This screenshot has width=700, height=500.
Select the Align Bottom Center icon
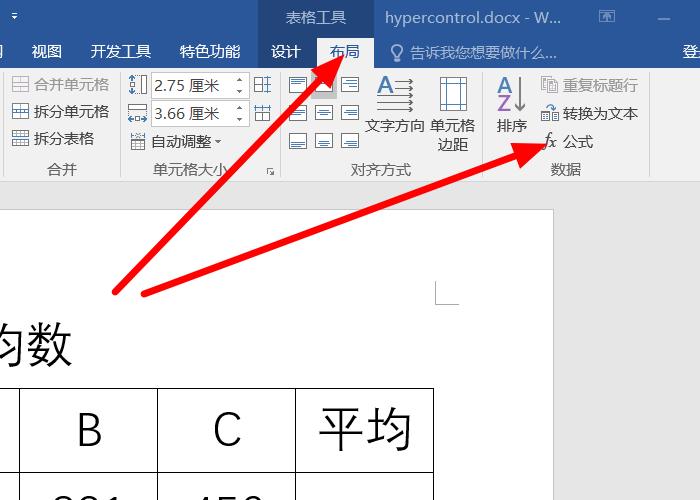click(x=324, y=141)
